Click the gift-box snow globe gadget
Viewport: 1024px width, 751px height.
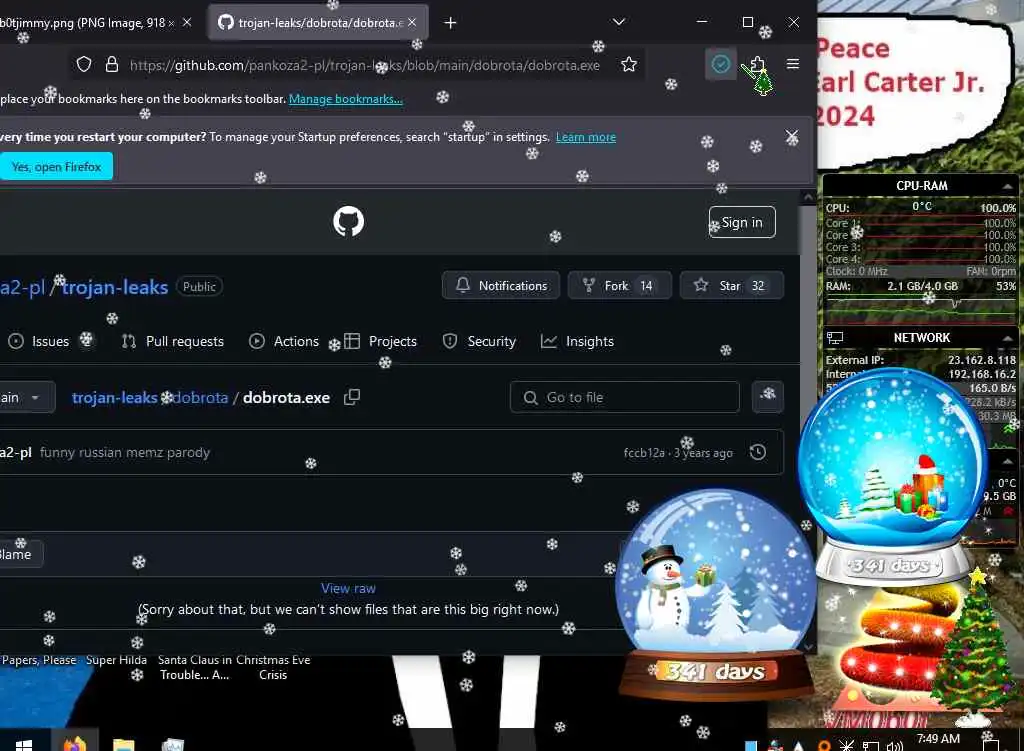(893, 477)
